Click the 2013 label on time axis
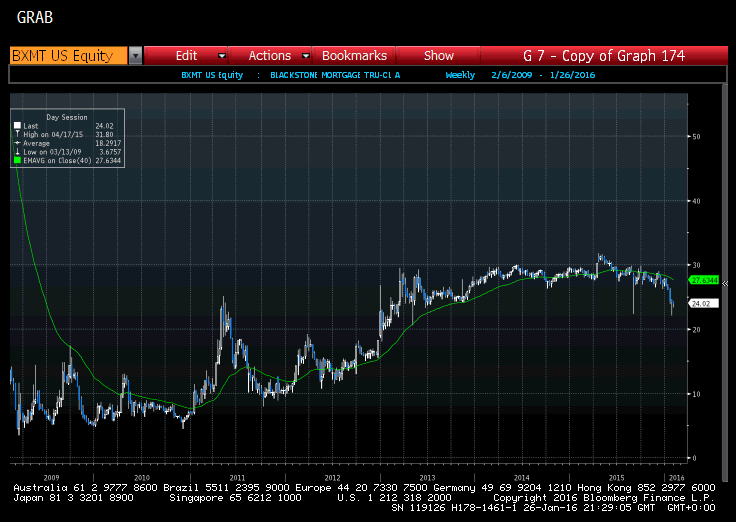This screenshot has height=522, width=736. (427, 478)
